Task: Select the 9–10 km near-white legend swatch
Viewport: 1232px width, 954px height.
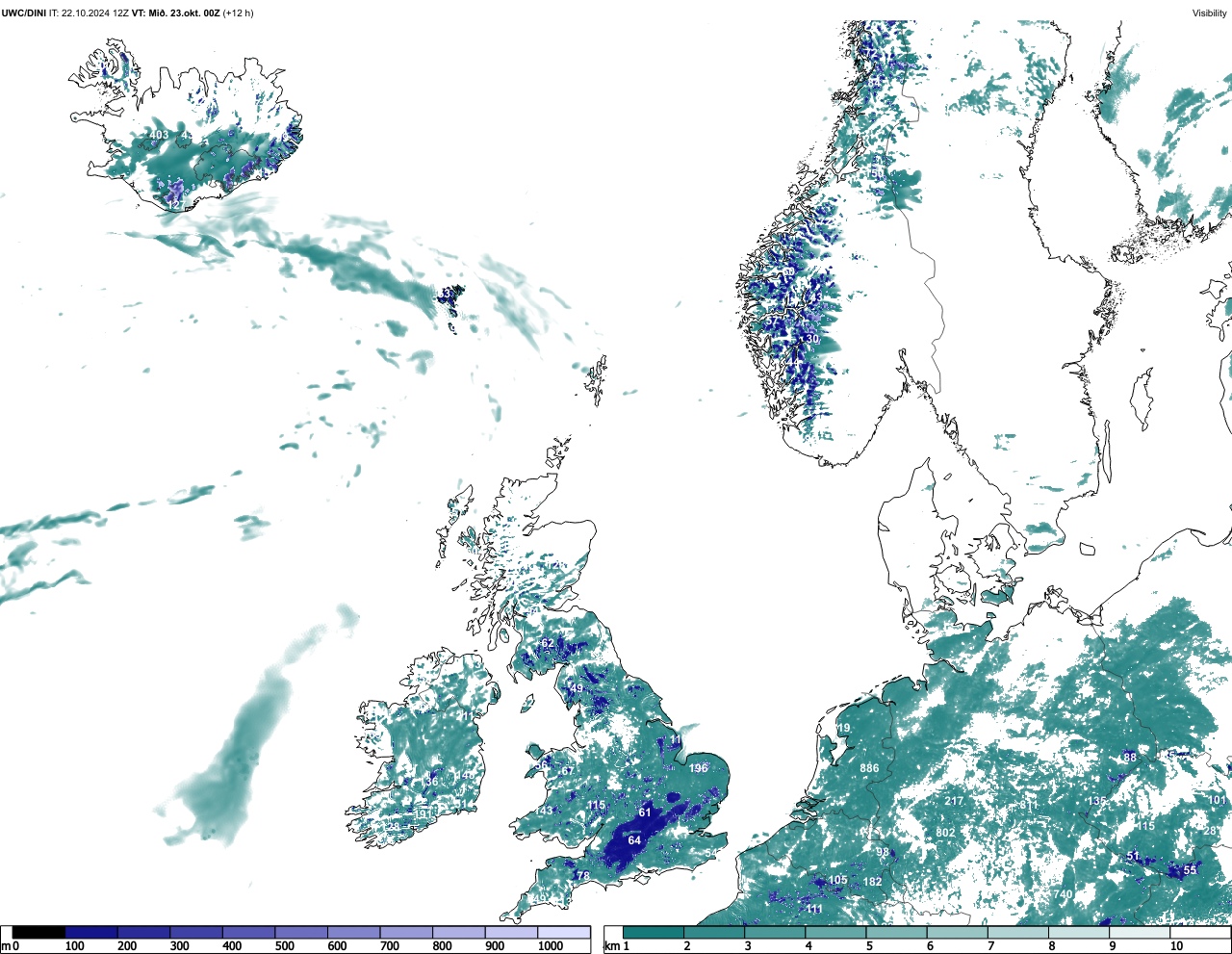Action: pyautogui.click(x=1139, y=933)
